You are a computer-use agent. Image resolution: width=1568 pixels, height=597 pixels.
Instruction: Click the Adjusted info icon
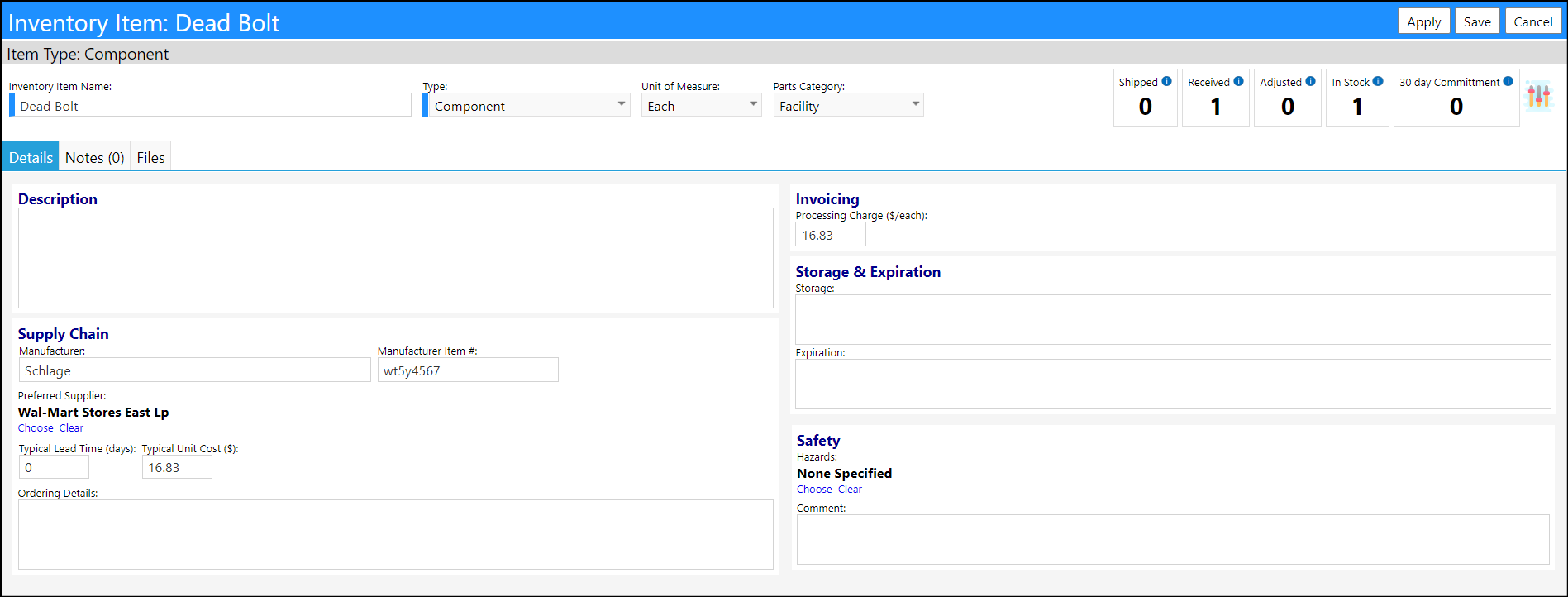(1310, 81)
